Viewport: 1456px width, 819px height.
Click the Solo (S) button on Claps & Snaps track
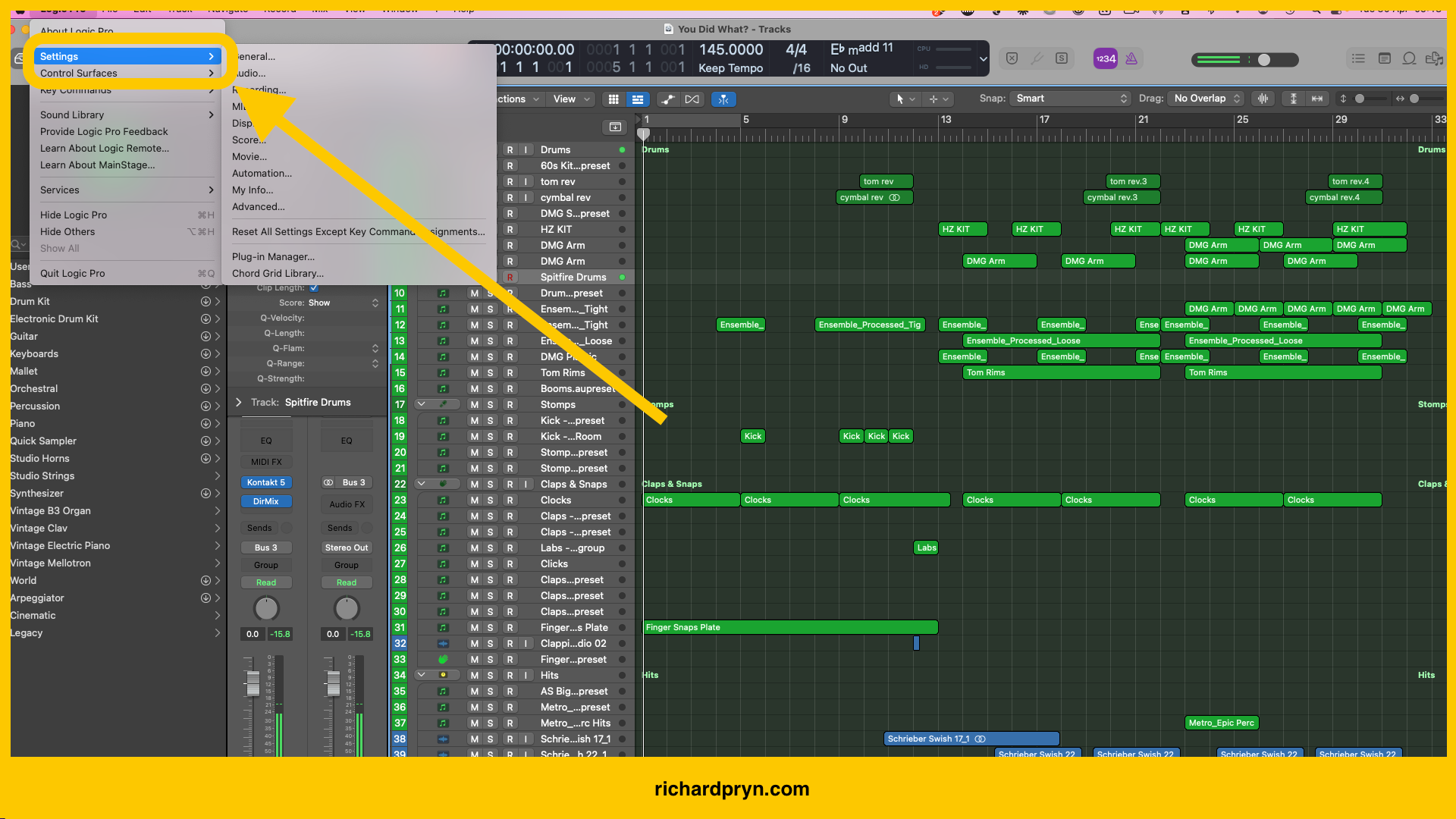pyautogui.click(x=490, y=483)
